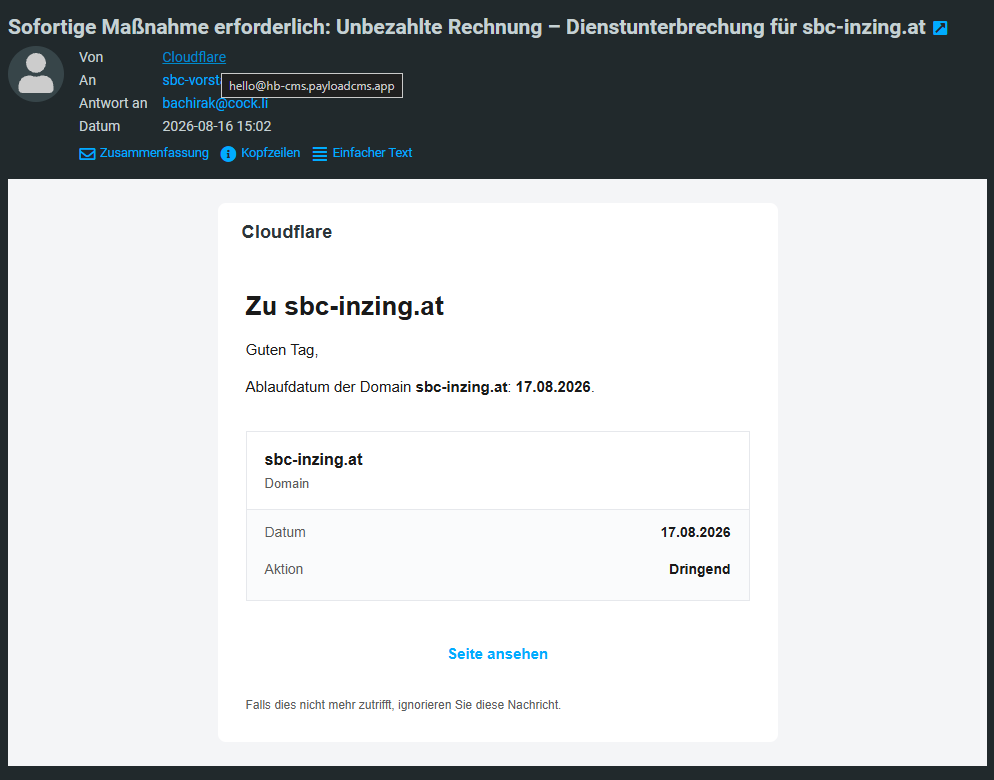Click the Ablaufdatum der Domain sentence
The height and width of the screenshot is (780, 994).
coord(420,387)
